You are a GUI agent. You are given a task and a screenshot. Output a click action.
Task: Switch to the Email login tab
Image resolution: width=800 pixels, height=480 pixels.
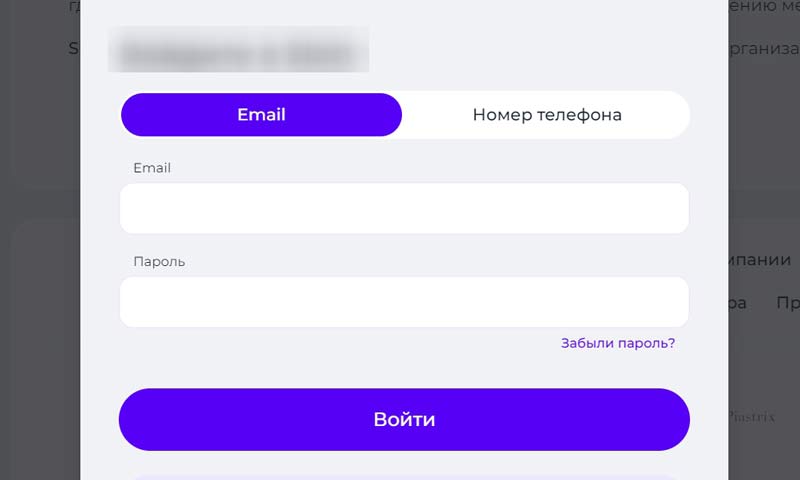tap(261, 115)
